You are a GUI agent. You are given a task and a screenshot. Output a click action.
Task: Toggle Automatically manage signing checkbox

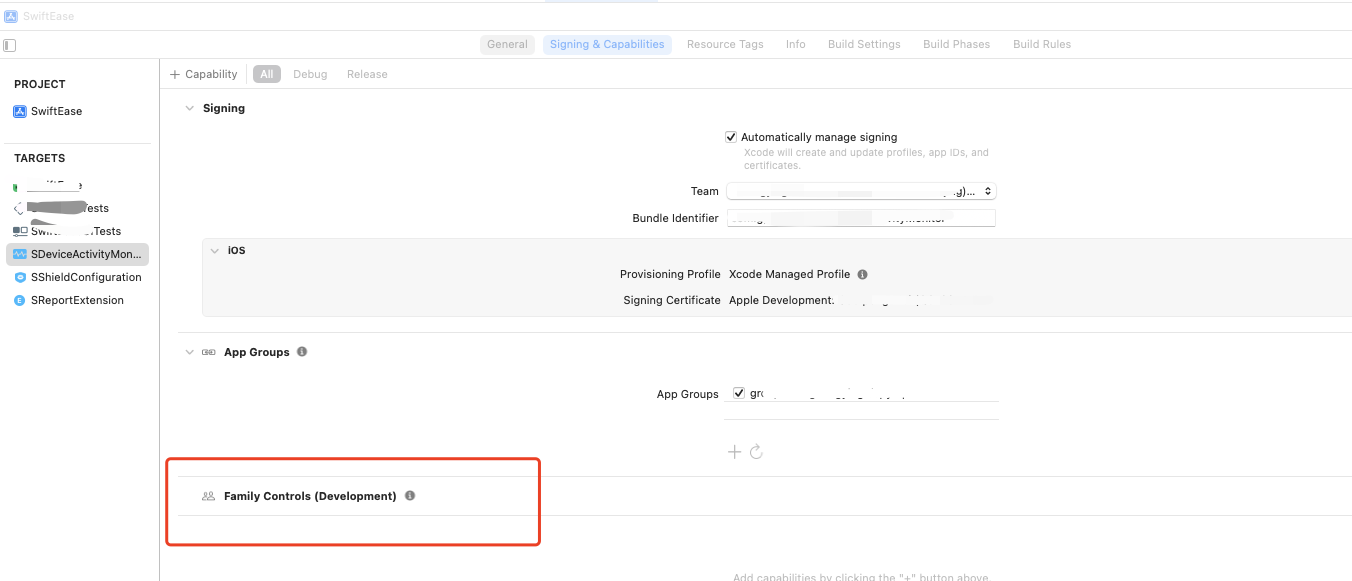[731, 137]
